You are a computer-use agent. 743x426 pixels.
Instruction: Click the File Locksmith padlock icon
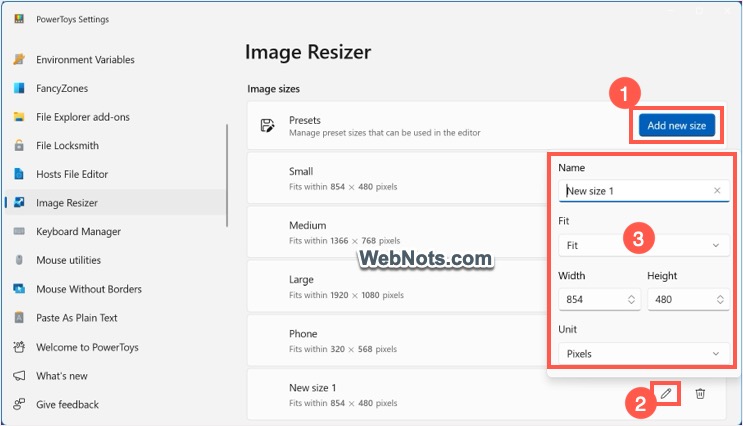19,145
